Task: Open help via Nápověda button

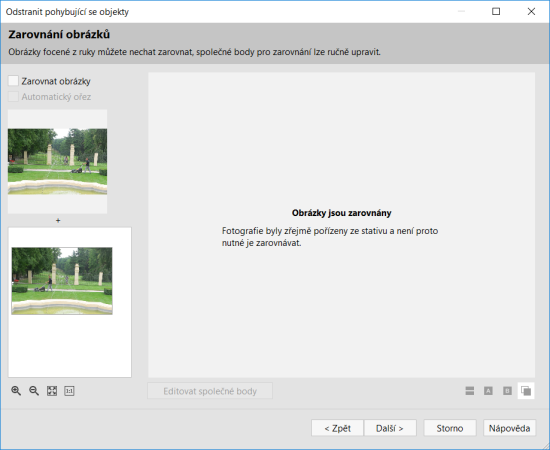Action: (510, 428)
